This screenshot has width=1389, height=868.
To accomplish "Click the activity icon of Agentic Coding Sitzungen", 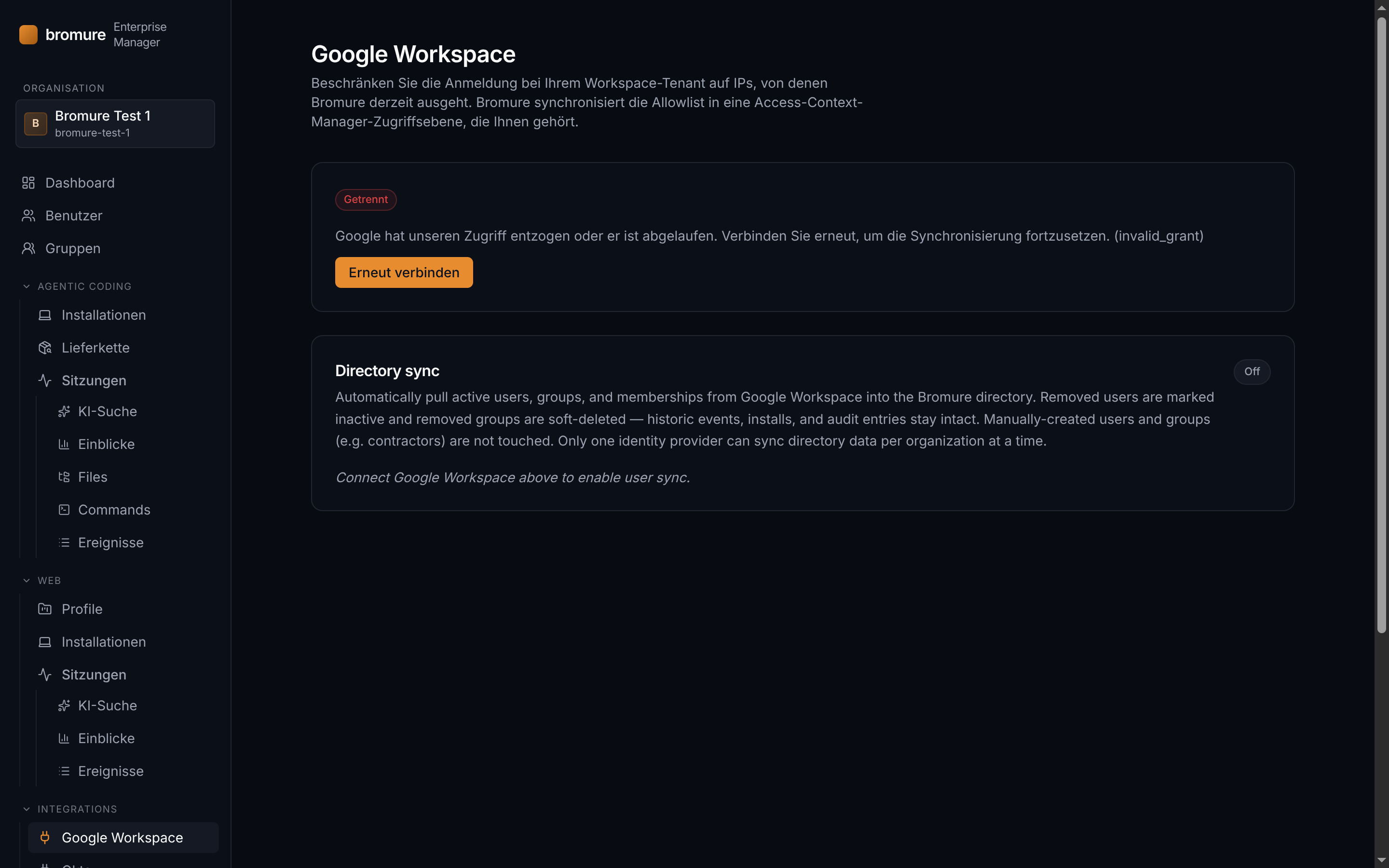I will click(x=45, y=380).
